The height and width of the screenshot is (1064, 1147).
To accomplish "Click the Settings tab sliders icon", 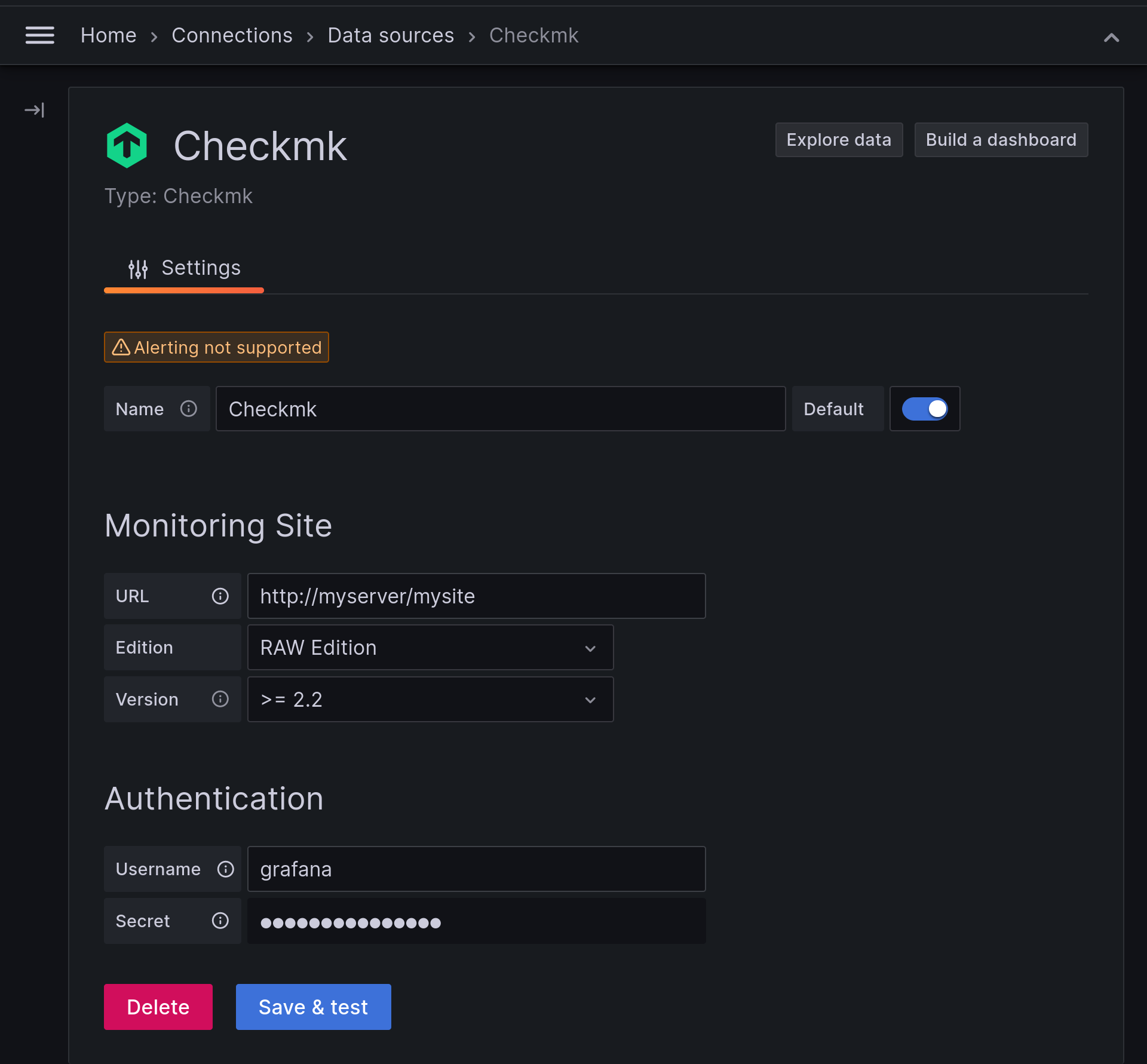I will 138,269.
